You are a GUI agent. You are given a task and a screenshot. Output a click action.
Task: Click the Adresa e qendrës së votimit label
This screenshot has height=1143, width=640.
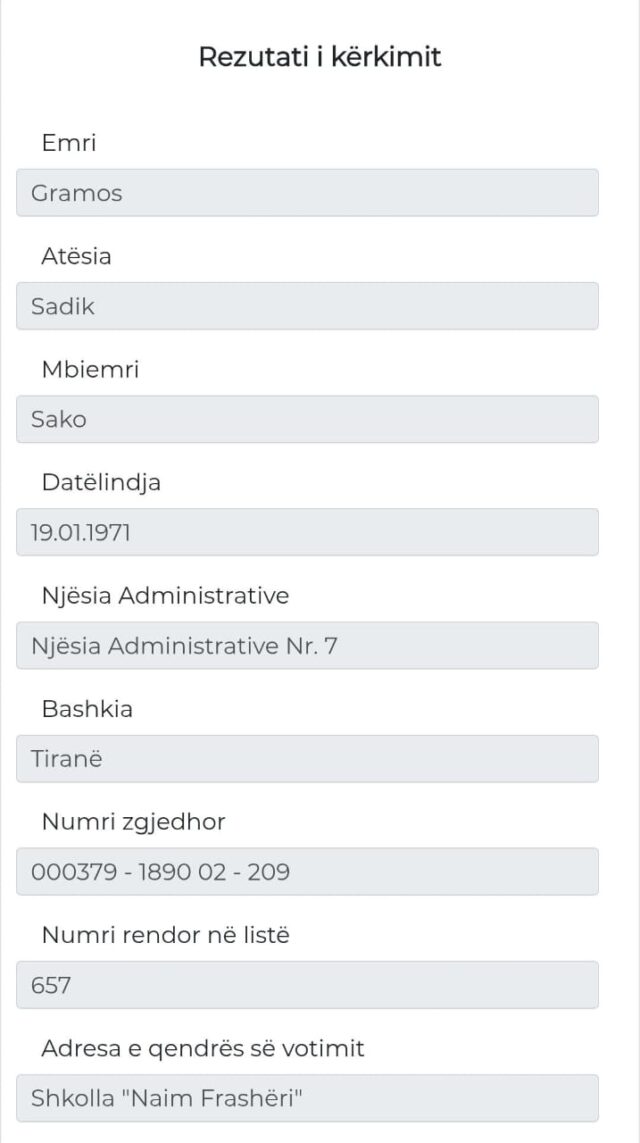point(203,1048)
